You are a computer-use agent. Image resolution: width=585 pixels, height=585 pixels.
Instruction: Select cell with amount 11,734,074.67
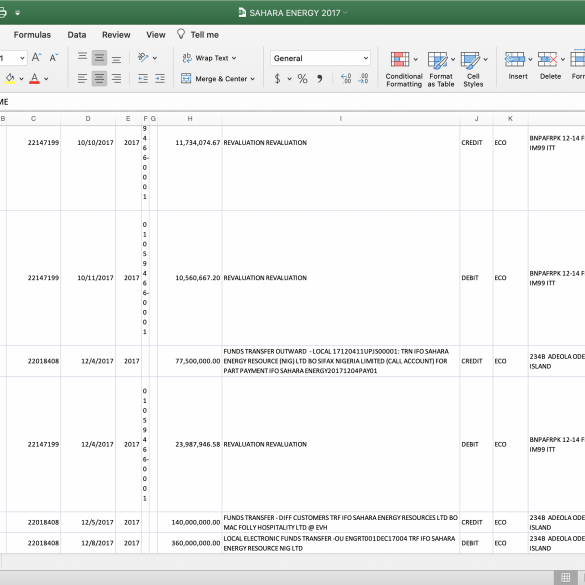point(190,168)
